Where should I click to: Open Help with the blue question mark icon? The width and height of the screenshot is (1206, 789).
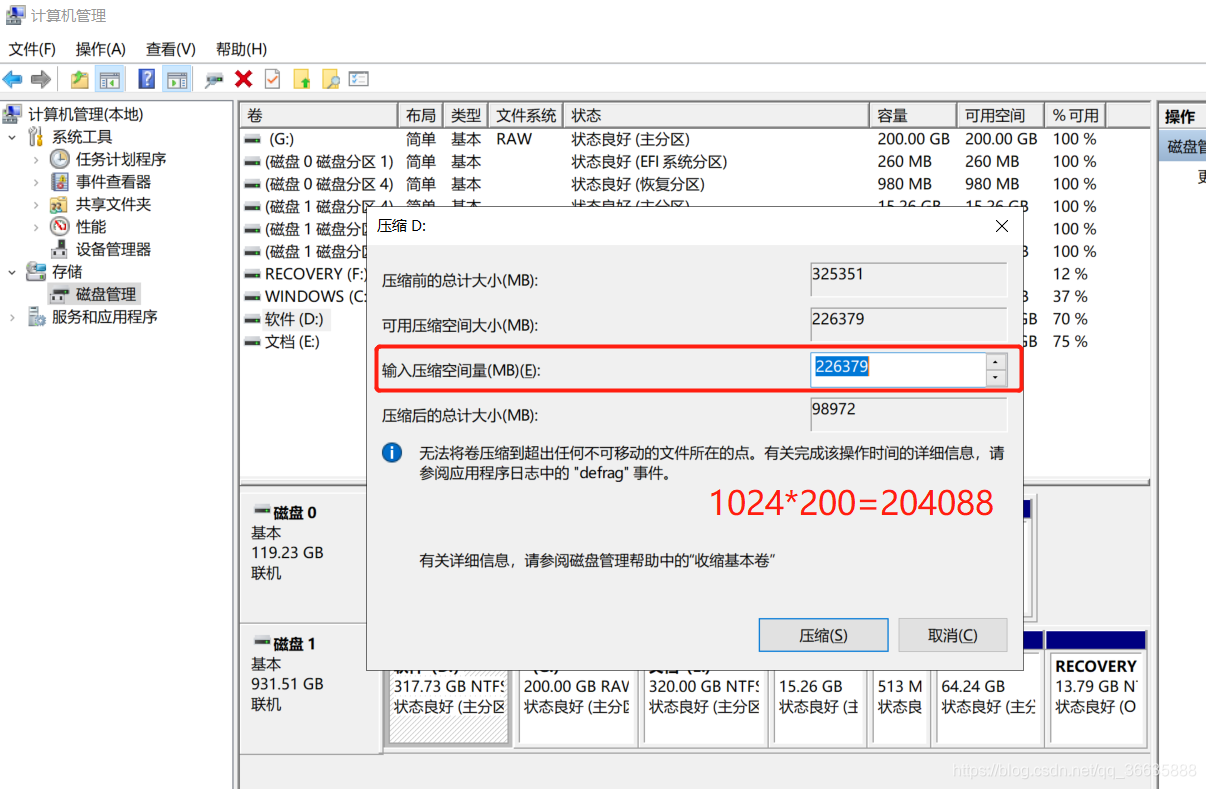pyautogui.click(x=147, y=79)
